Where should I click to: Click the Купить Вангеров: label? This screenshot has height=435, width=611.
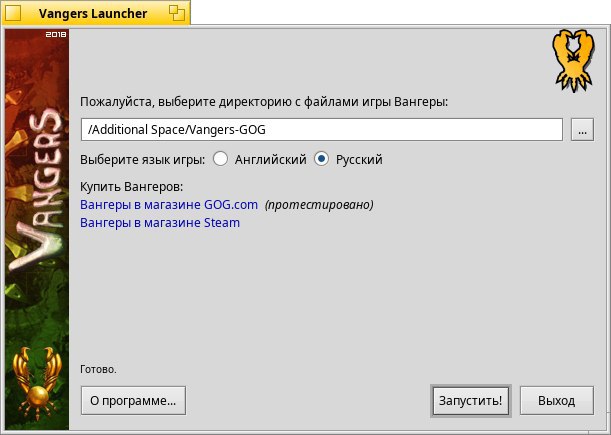[132, 187]
